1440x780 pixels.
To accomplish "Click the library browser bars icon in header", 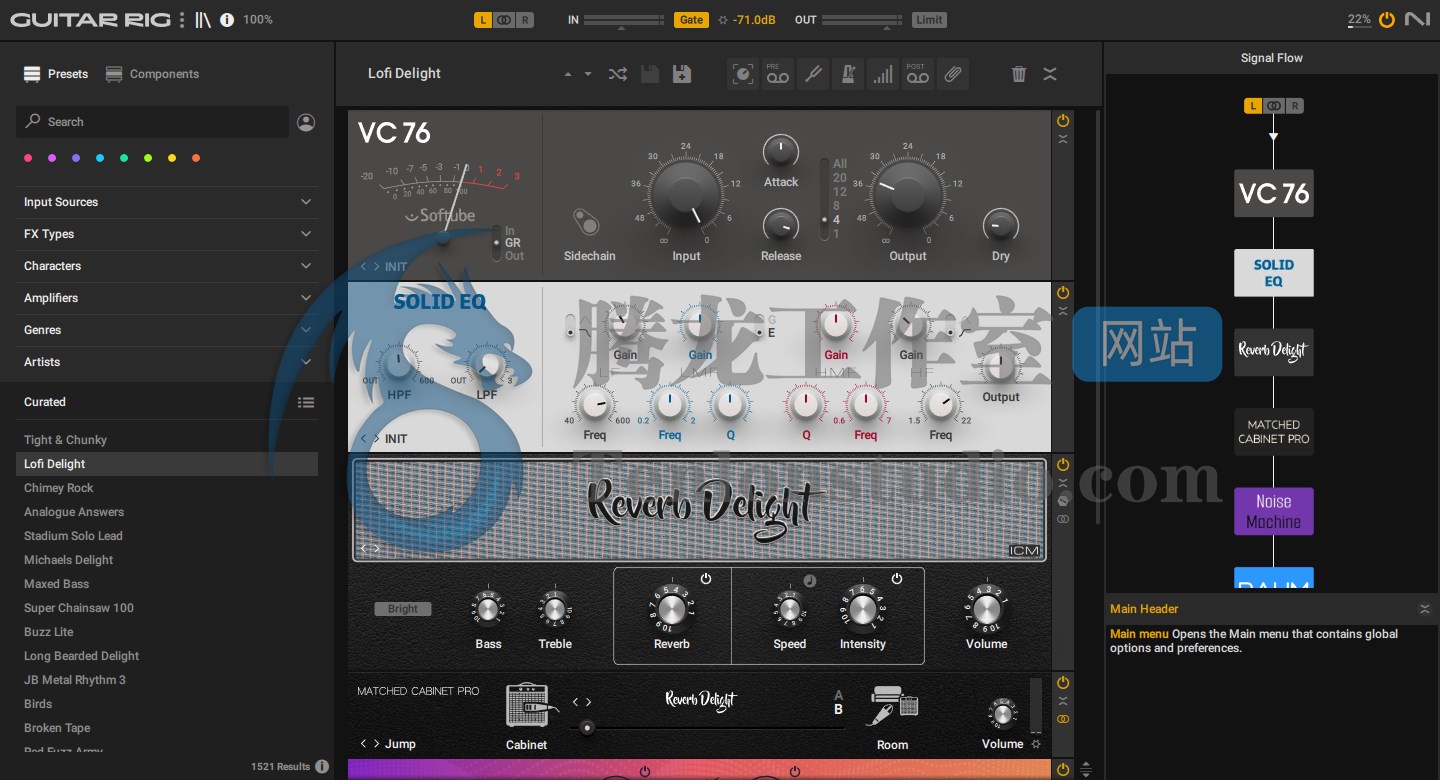I will pos(203,20).
